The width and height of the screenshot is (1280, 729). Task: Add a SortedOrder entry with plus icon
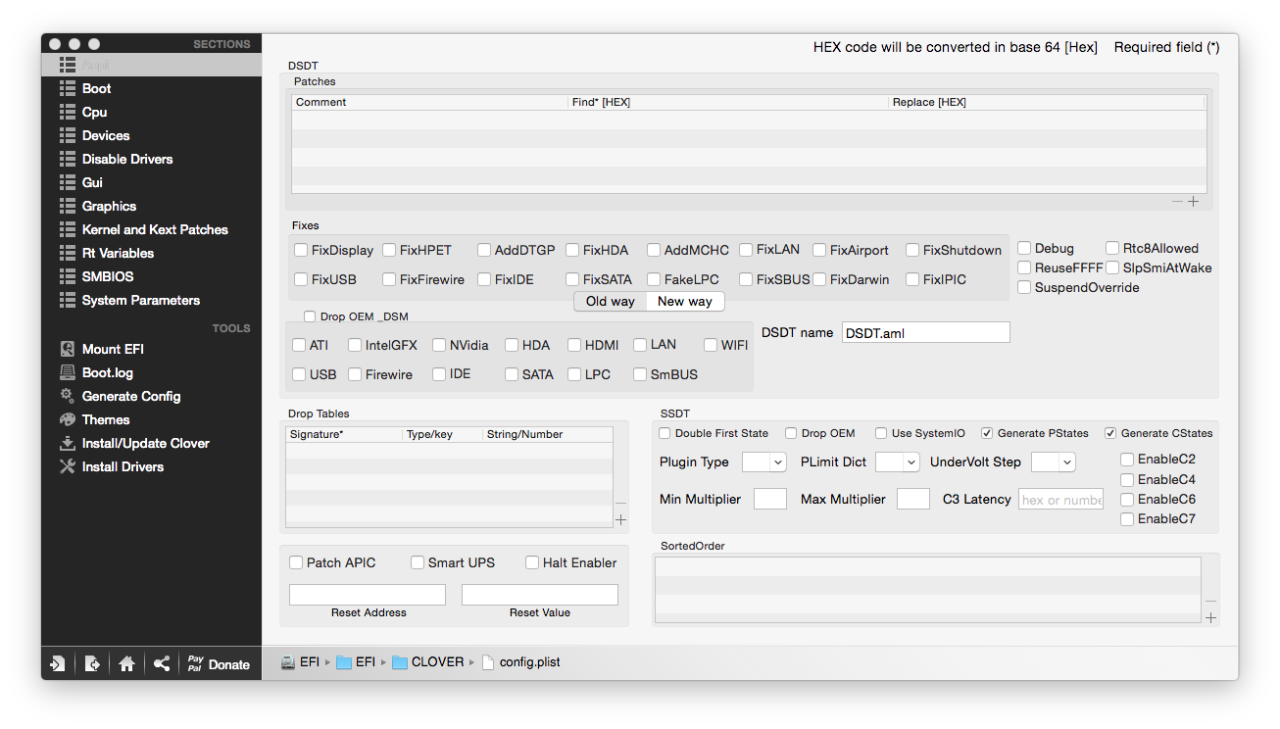(x=1211, y=618)
